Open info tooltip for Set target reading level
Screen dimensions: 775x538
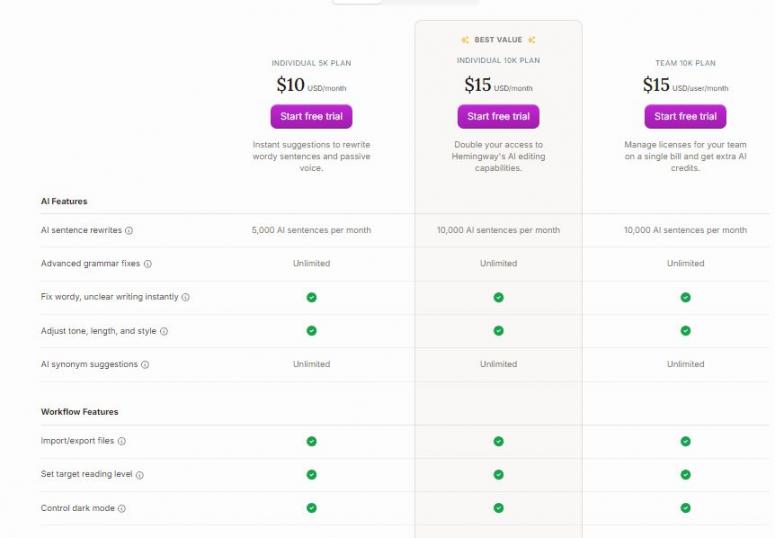[x=140, y=475]
